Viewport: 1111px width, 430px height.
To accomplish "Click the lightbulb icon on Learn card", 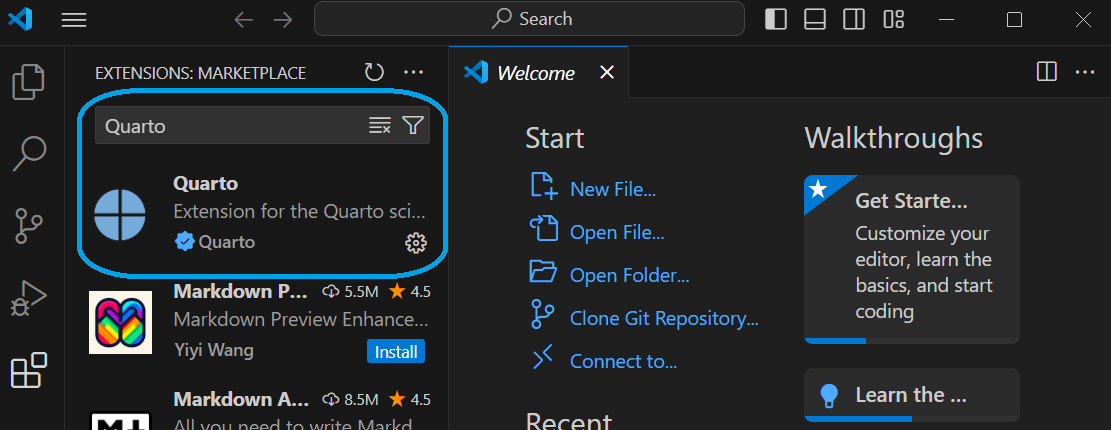I will [x=830, y=395].
